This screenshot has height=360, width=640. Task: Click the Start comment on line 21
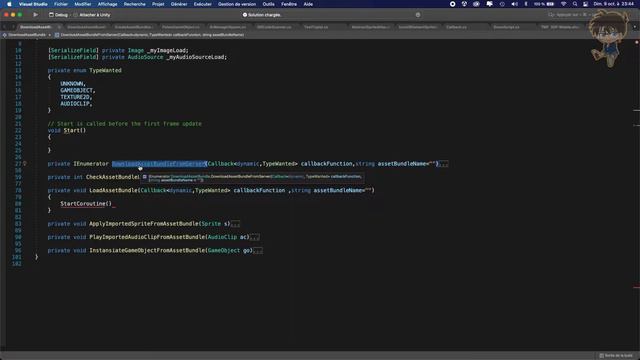pyautogui.click(x=124, y=124)
